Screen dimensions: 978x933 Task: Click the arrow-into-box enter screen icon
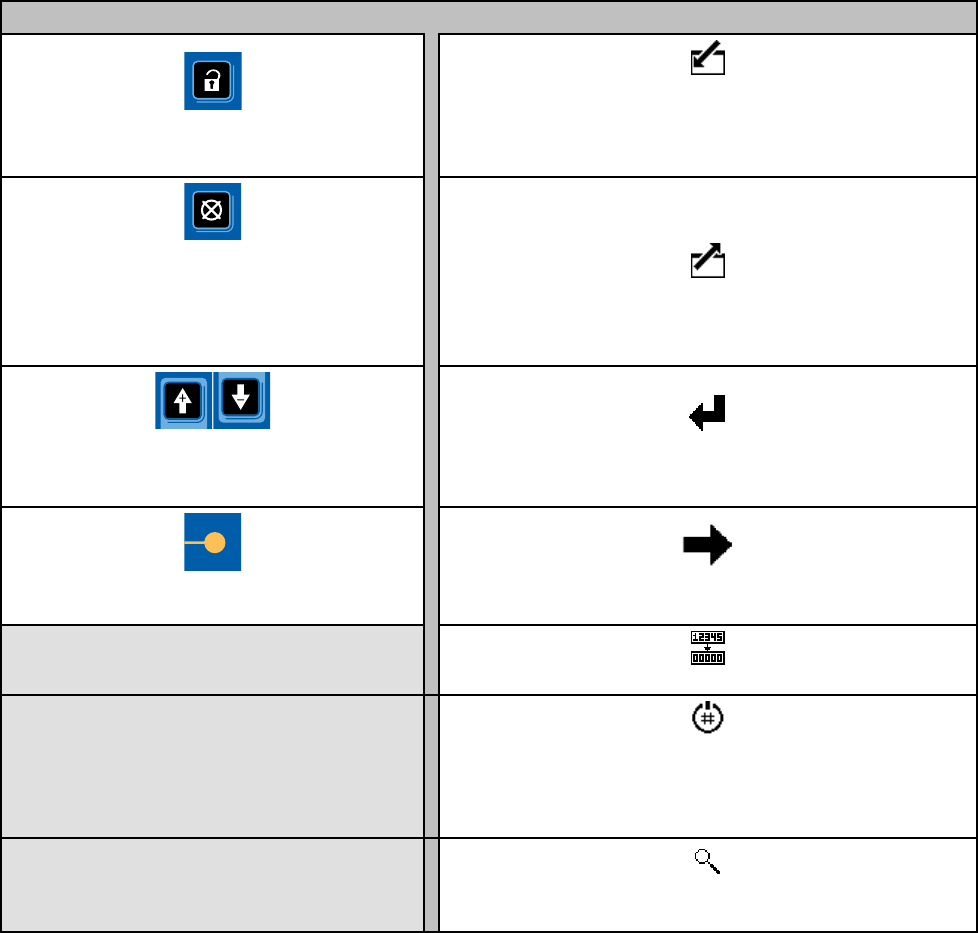click(708, 58)
